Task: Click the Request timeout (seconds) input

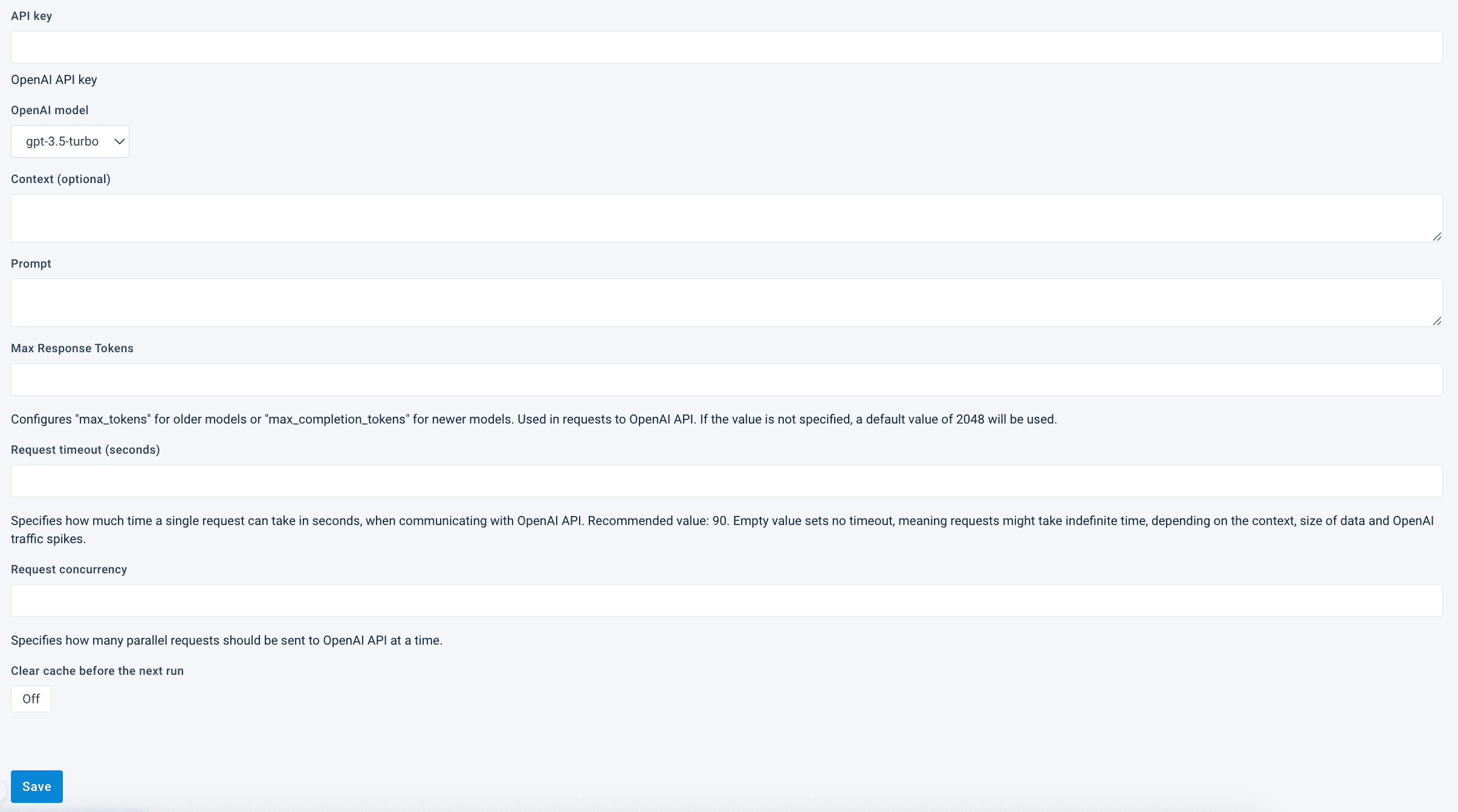Action: click(x=727, y=481)
